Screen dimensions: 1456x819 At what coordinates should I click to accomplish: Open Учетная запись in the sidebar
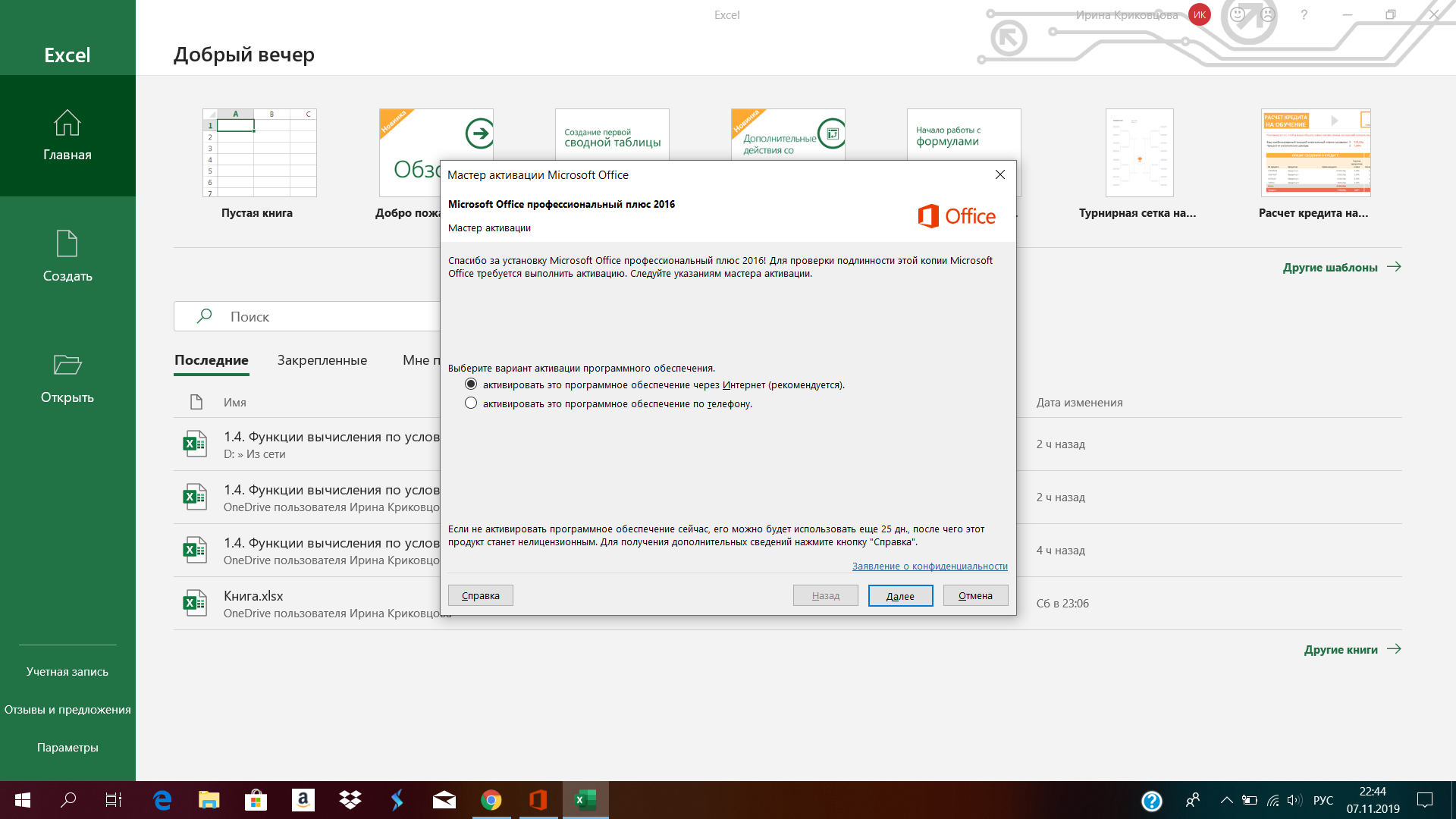pyautogui.click(x=67, y=672)
